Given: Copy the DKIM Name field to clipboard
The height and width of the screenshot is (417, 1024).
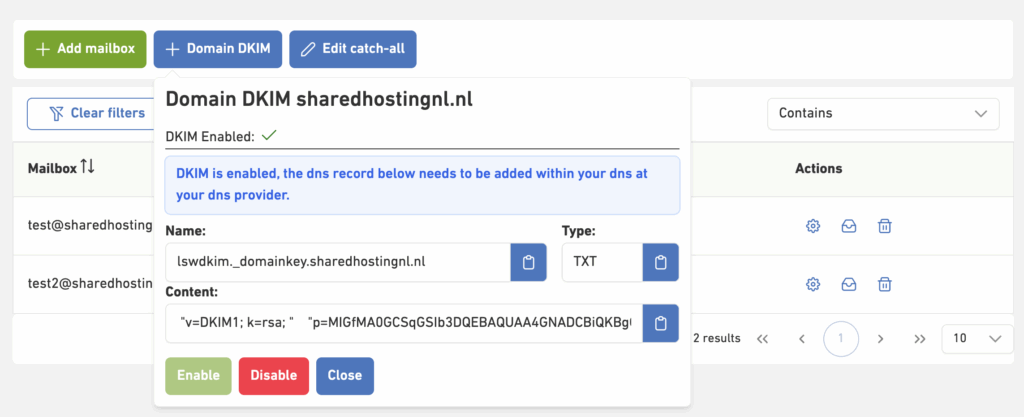Looking at the screenshot, I should coord(528,263).
